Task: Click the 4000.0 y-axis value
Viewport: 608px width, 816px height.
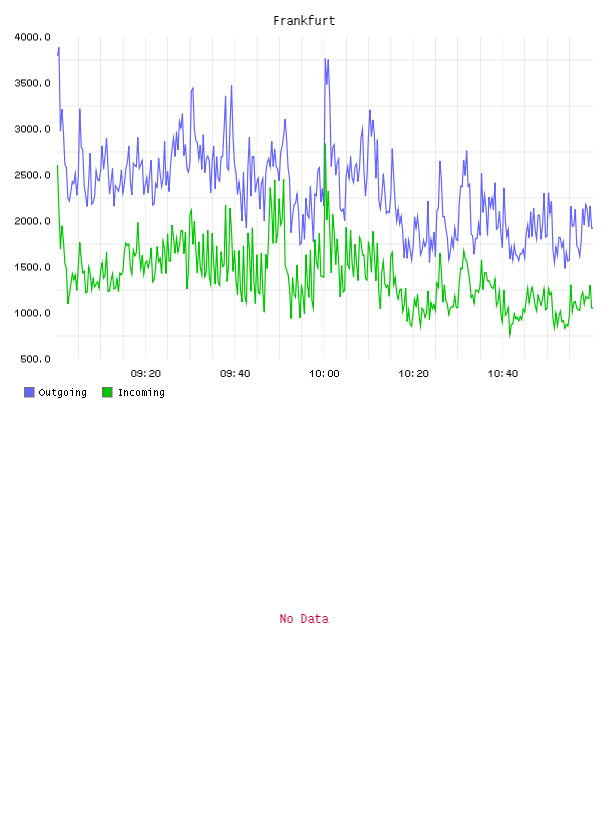Action: [x=32, y=37]
